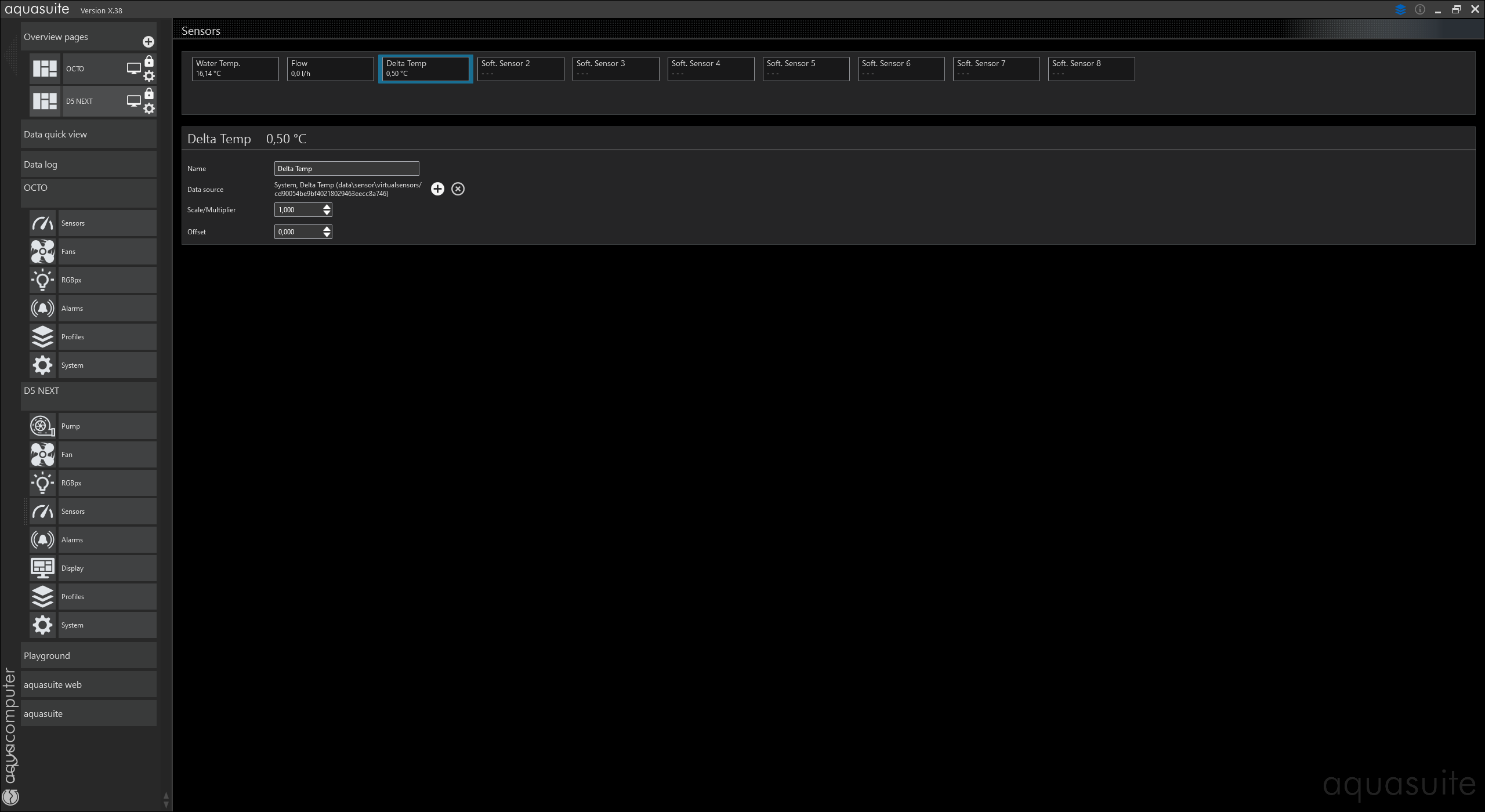Image resolution: width=1485 pixels, height=812 pixels.
Task: Click the plus icon beside Data source
Action: point(437,189)
